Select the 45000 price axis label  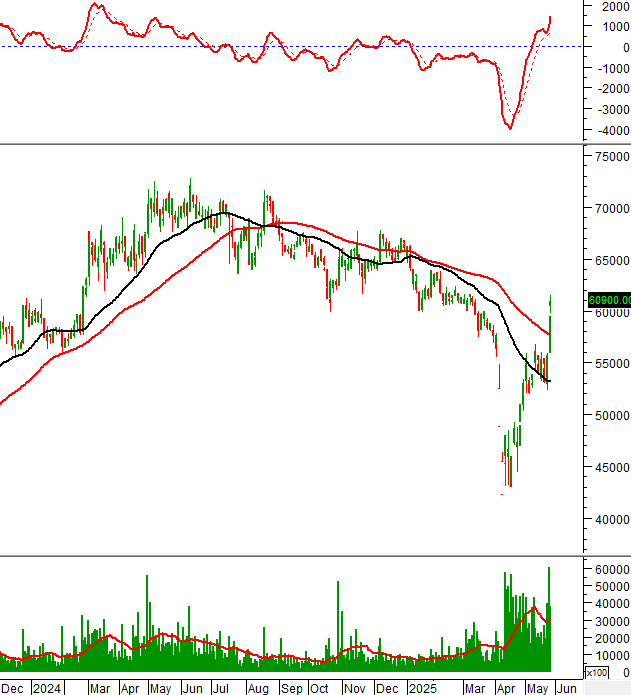pyautogui.click(x=612, y=467)
